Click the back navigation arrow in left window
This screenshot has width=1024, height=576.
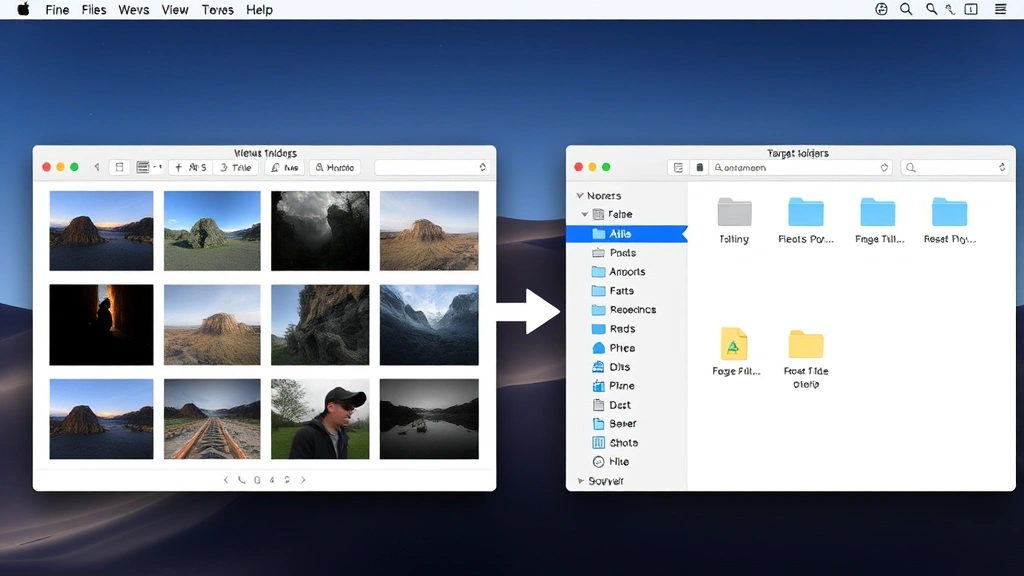[x=95, y=167]
